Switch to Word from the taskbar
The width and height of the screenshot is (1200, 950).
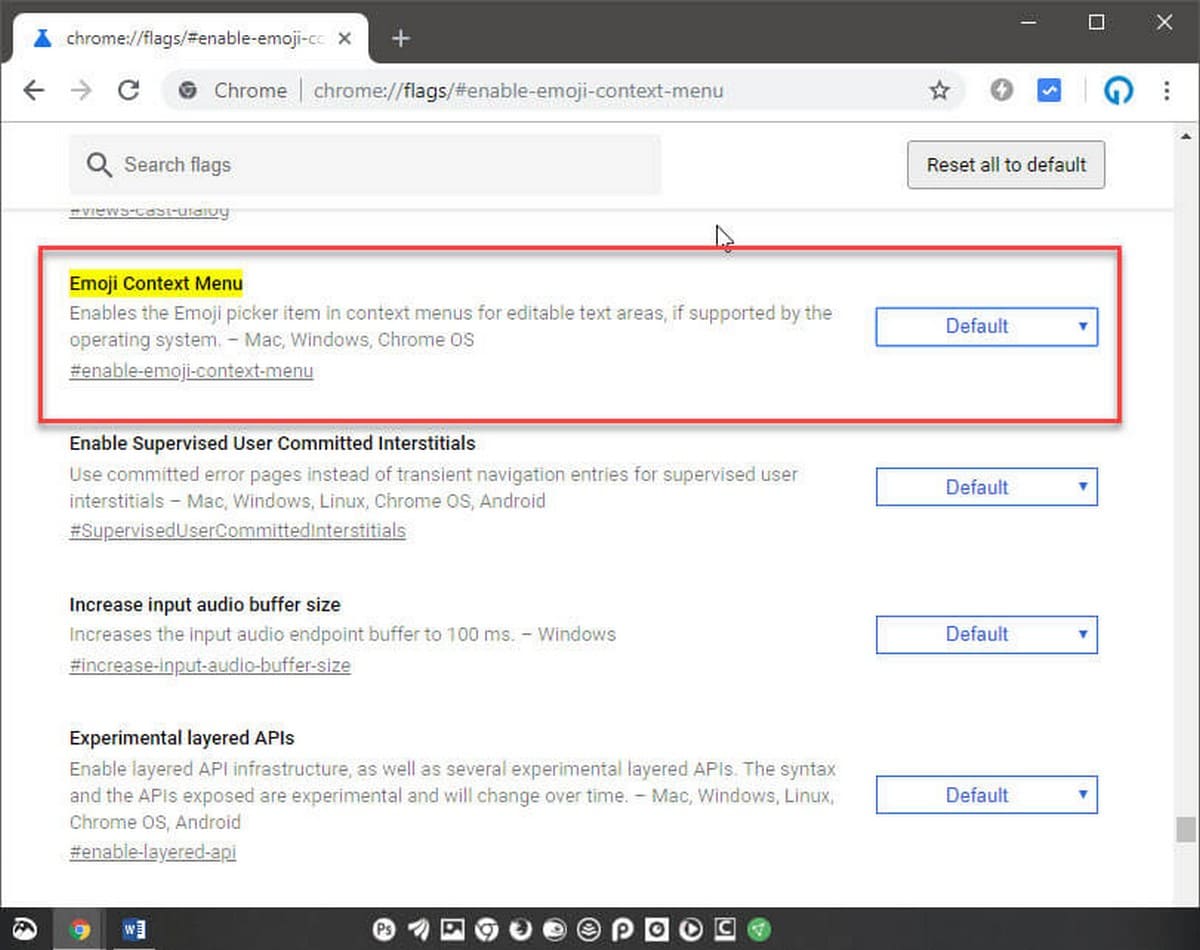[x=134, y=930]
